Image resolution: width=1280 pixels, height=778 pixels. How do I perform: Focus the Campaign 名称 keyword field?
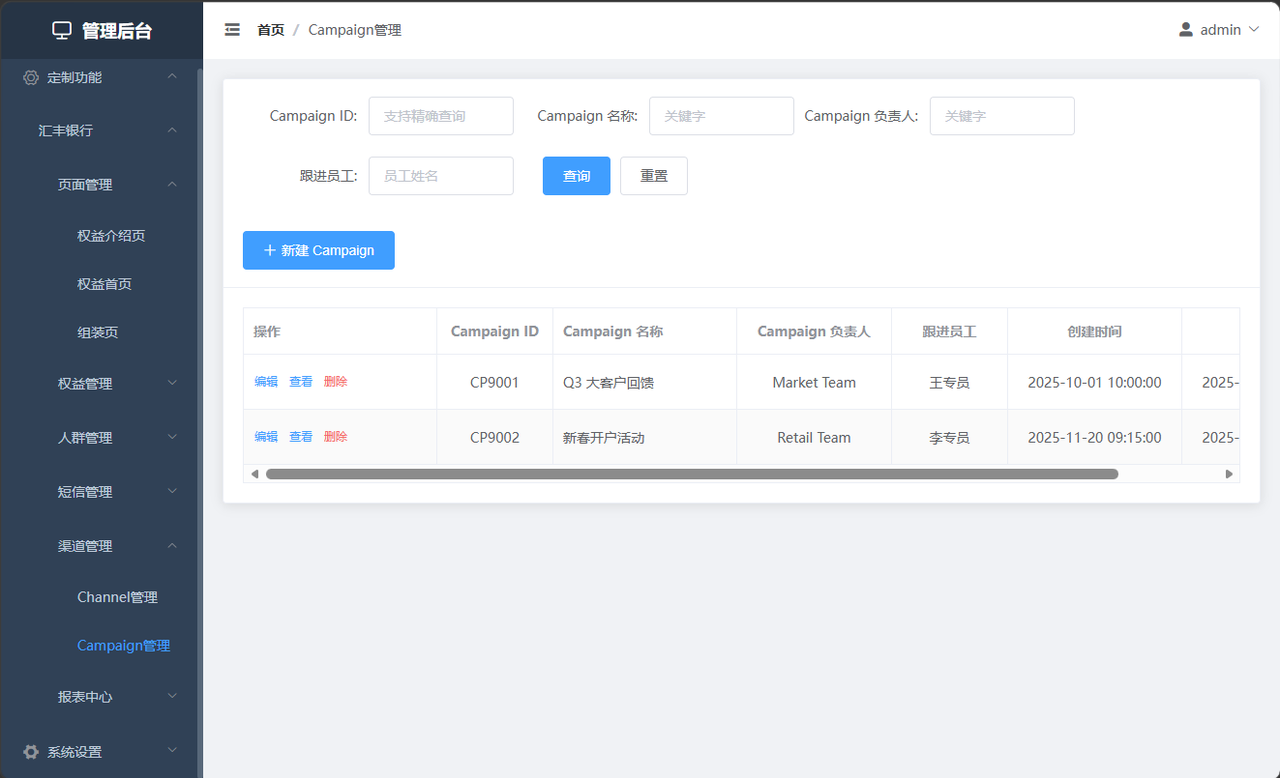pyautogui.click(x=721, y=116)
